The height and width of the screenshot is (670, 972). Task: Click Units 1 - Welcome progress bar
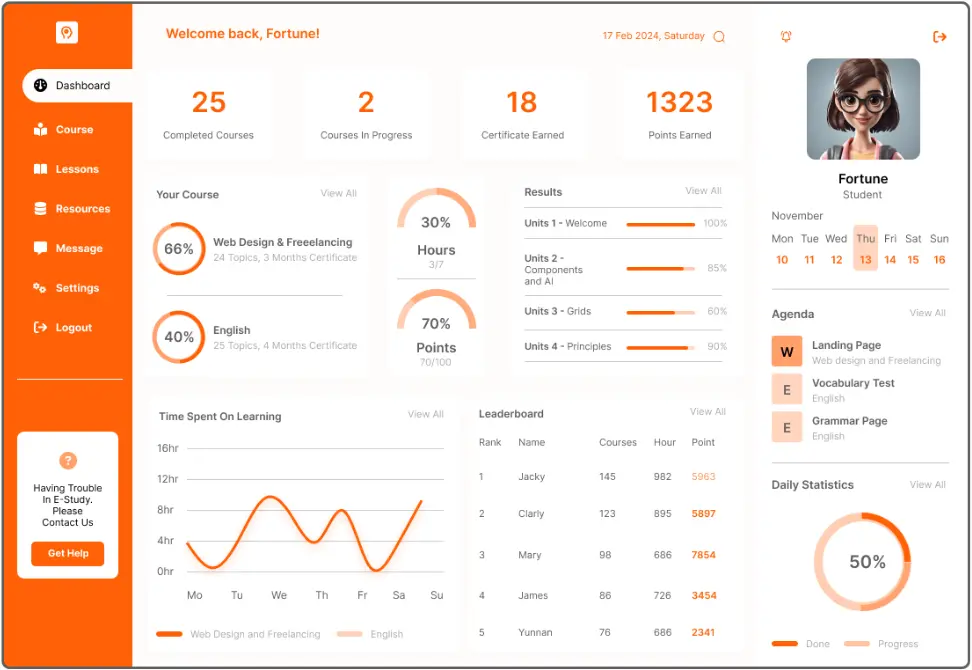660,224
